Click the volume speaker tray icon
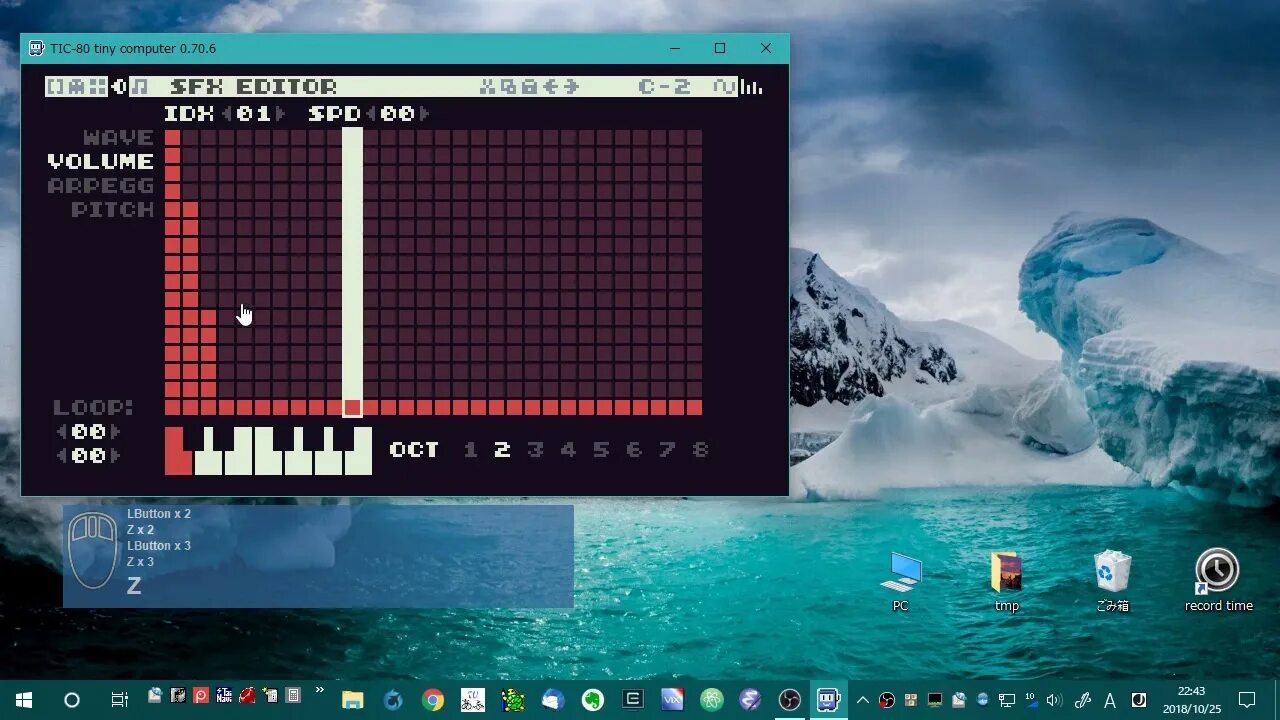 point(1054,700)
